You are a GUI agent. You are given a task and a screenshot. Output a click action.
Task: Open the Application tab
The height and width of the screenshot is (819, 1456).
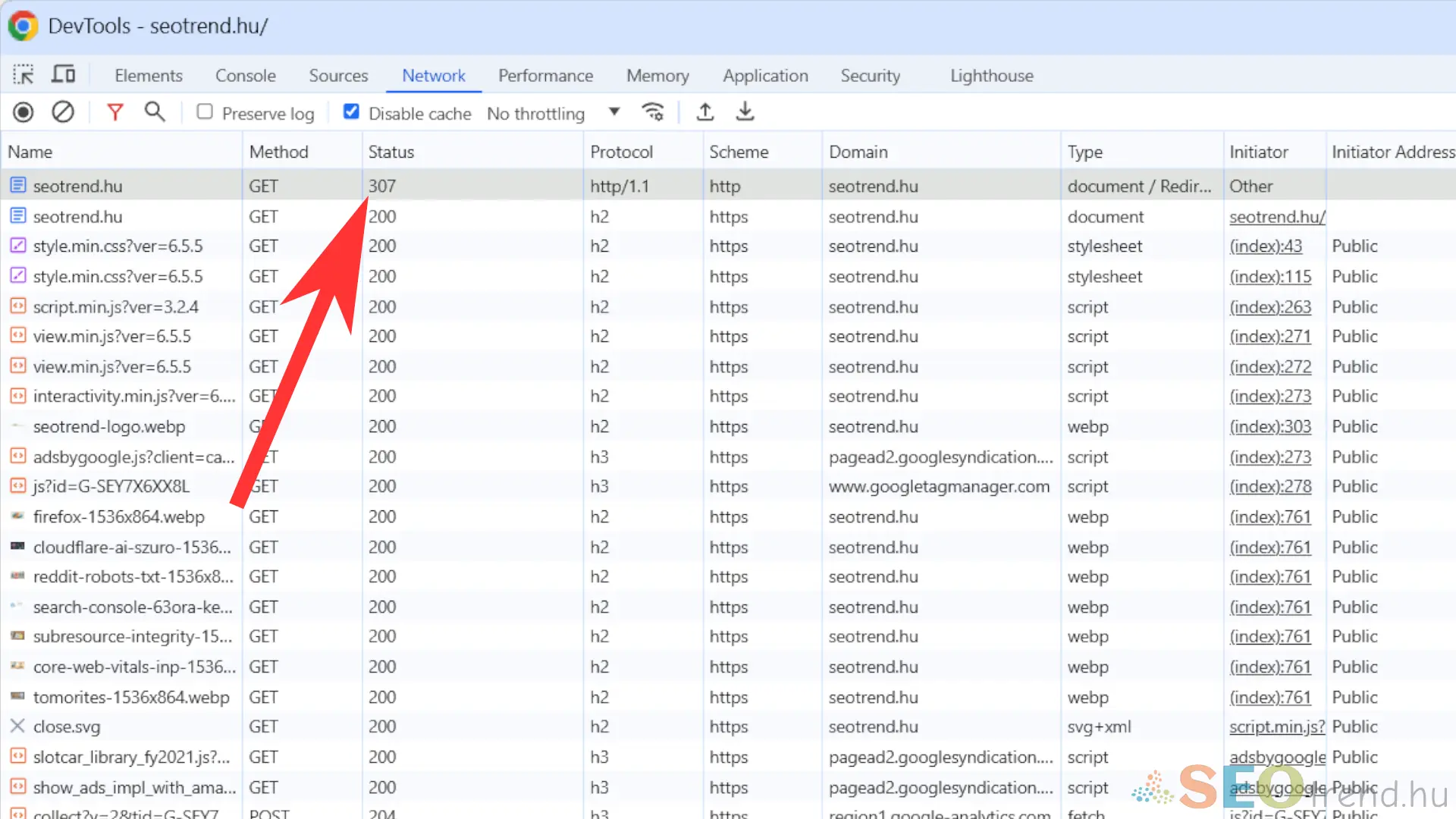[765, 76]
